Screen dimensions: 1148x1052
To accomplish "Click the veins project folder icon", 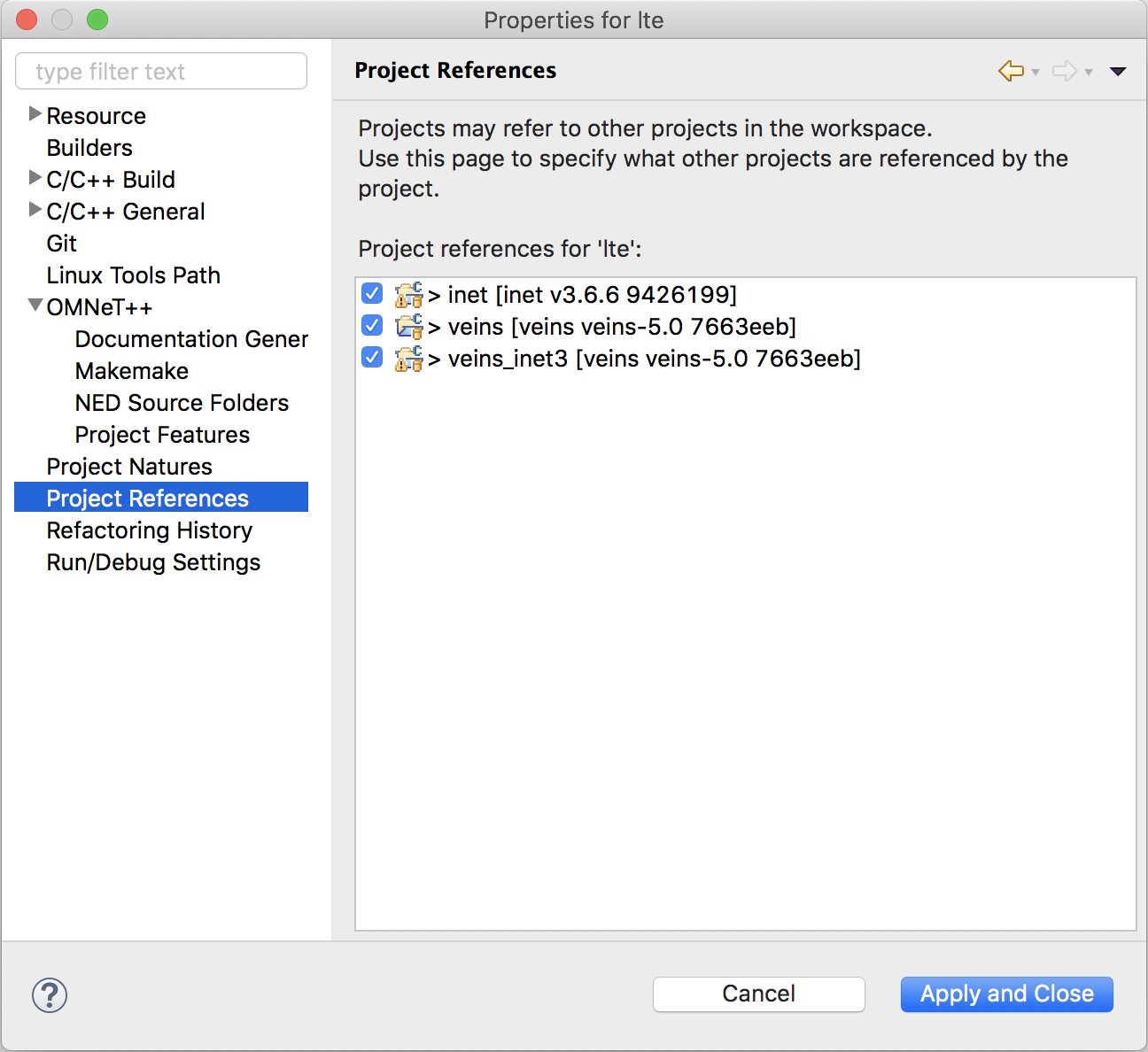I will point(408,327).
